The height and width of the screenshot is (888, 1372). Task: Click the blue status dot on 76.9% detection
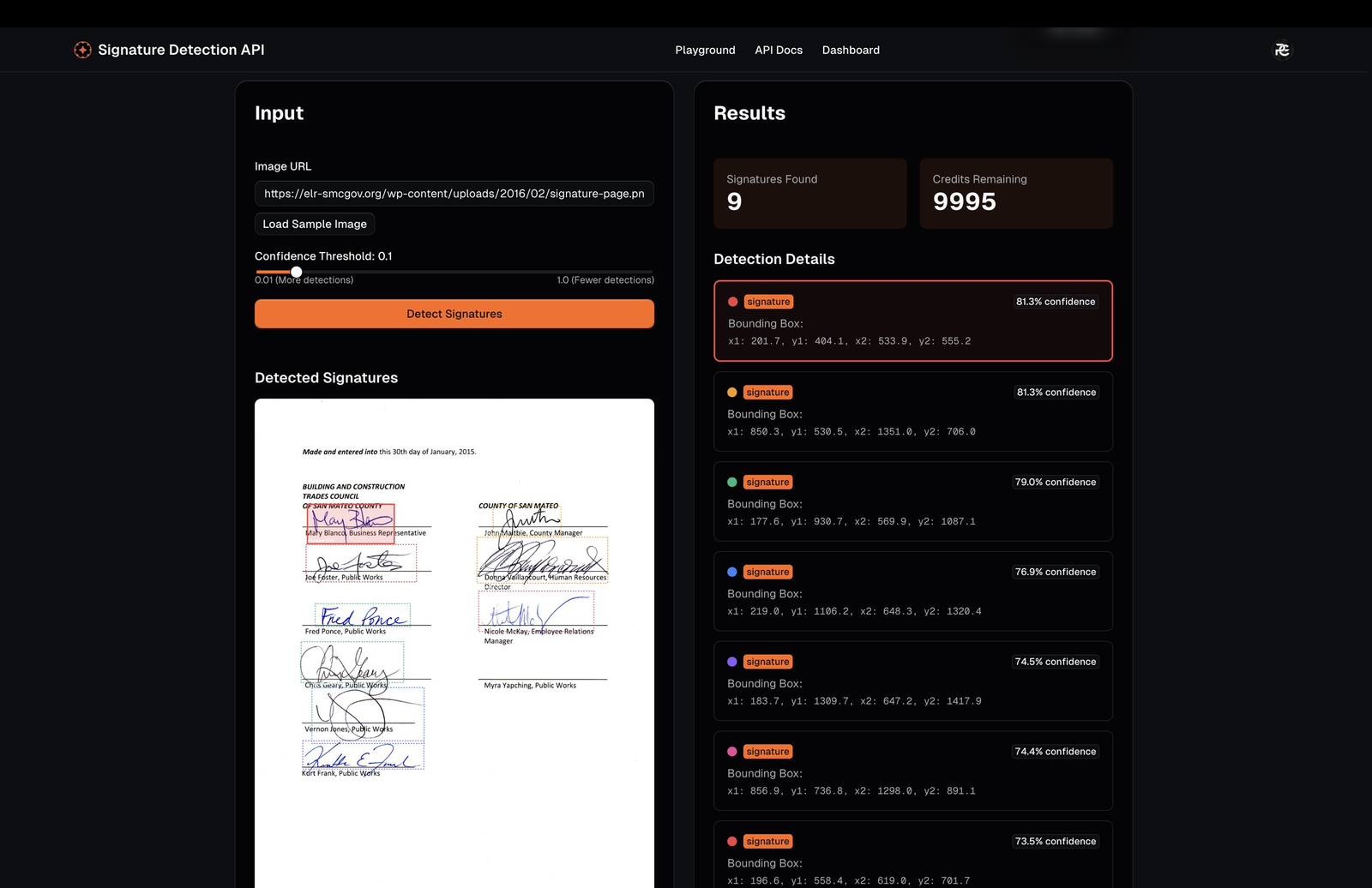pyautogui.click(x=732, y=572)
